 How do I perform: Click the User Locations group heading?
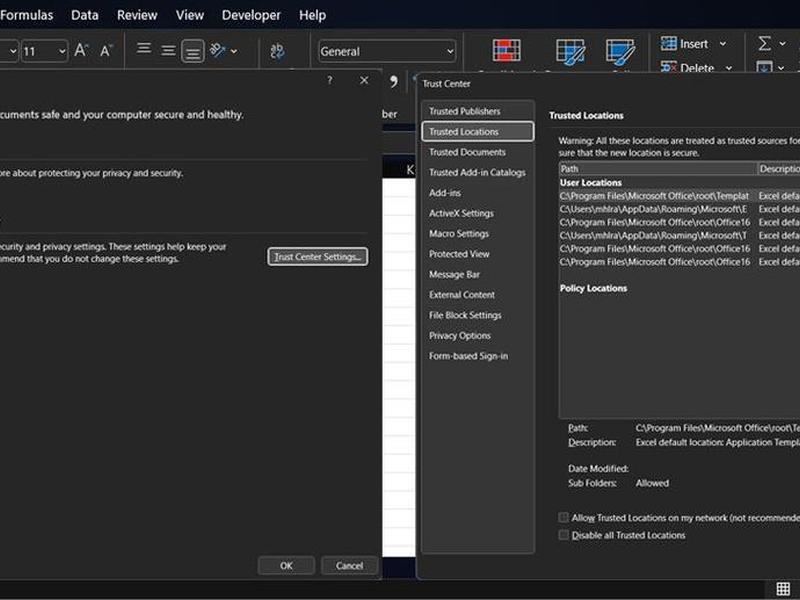pos(591,183)
